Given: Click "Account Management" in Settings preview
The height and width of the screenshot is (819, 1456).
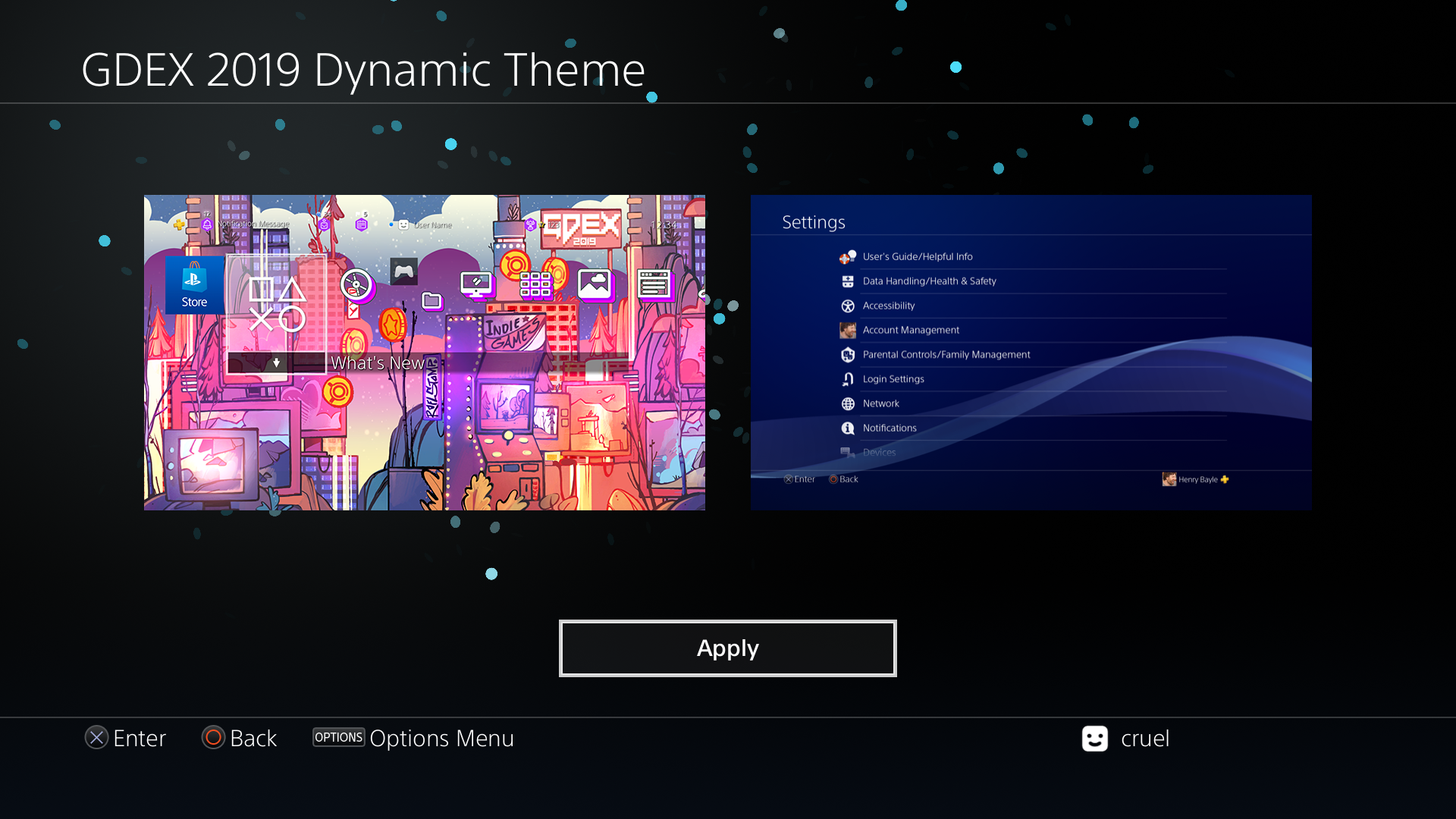Looking at the screenshot, I should pyautogui.click(x=911, y=330).
